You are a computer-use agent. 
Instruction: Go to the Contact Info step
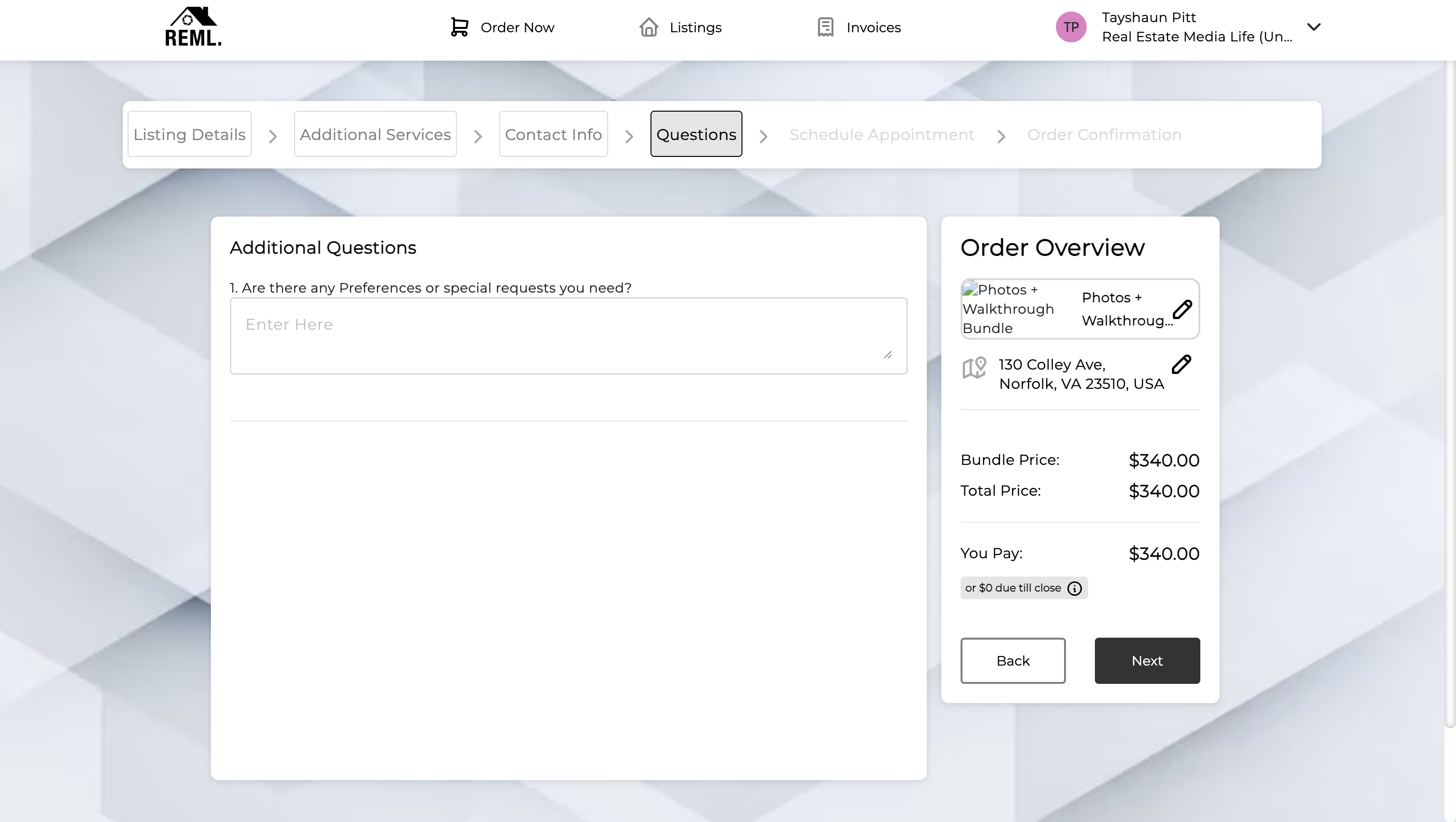click(x=553, y=134)
